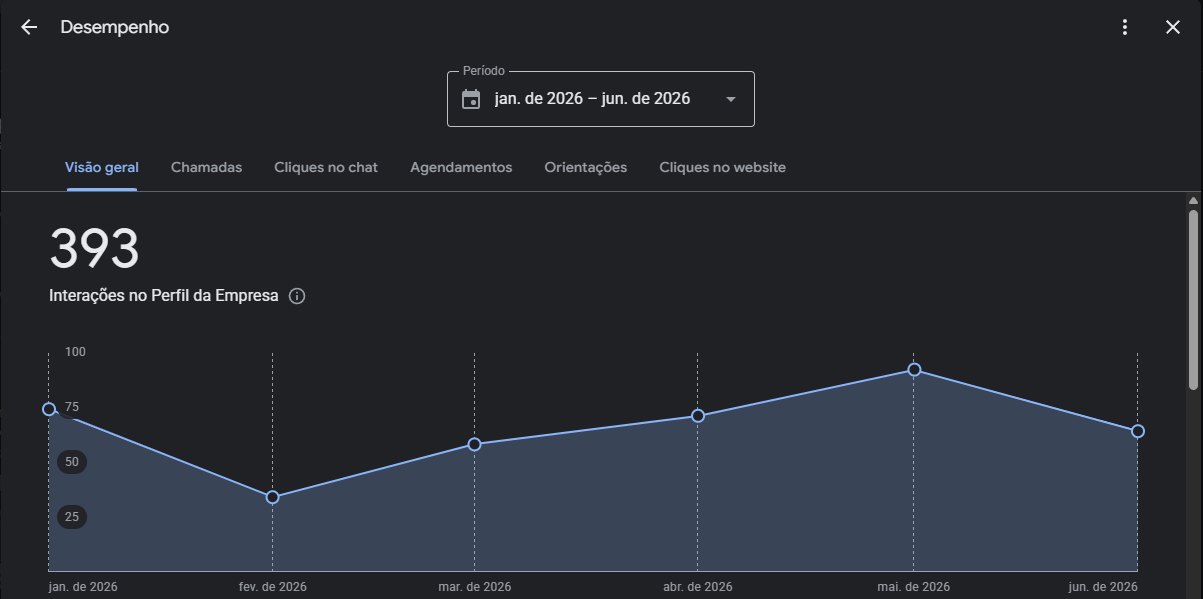1203x599 pixels.
Task: Click the mar. de 2026 axis label
Action: pyautogui.click(x=474, y=587)
